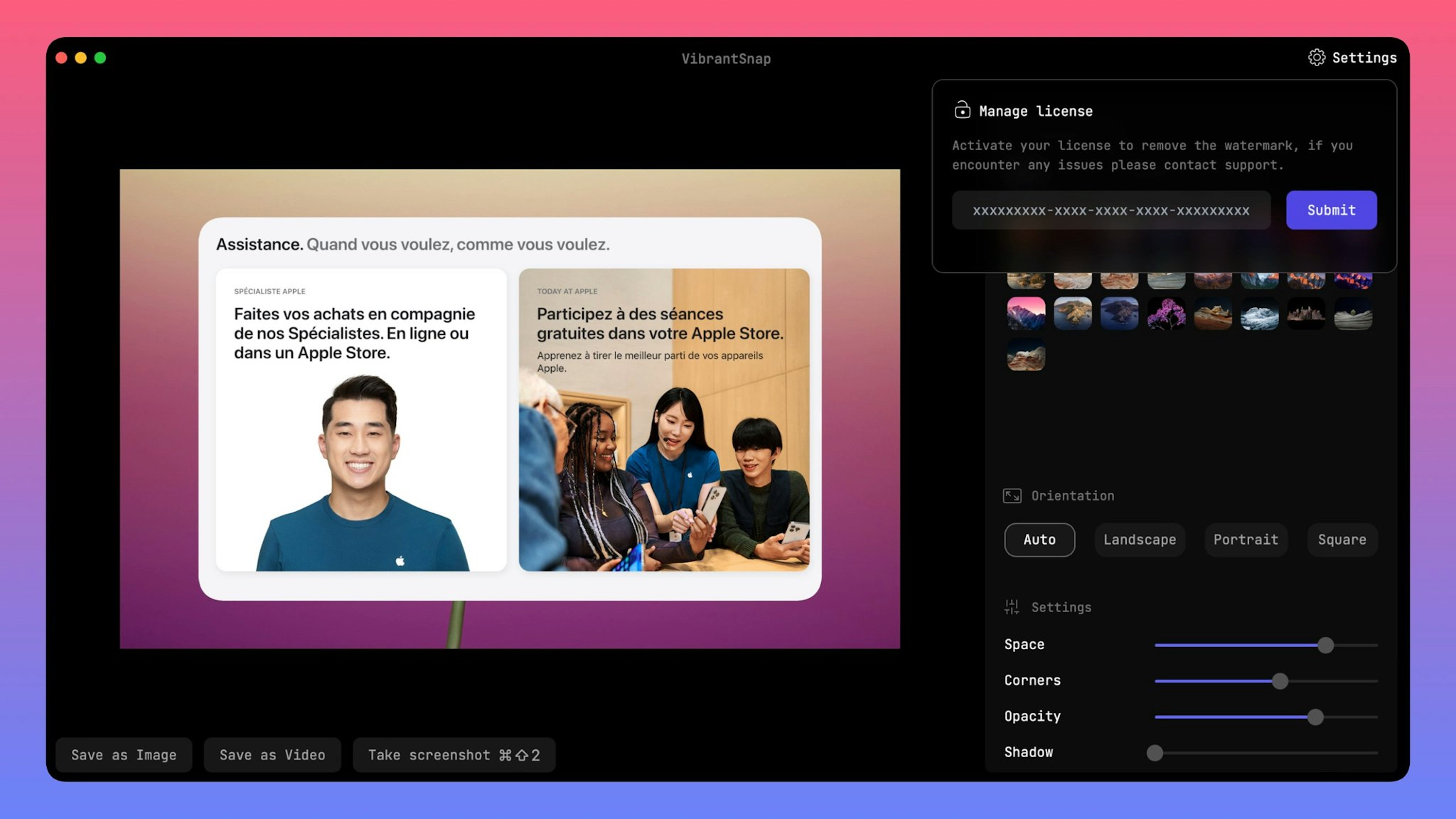Click the Space slider handle
Viewport: 1456px width, 819px height.
[x=1325, y=645]
